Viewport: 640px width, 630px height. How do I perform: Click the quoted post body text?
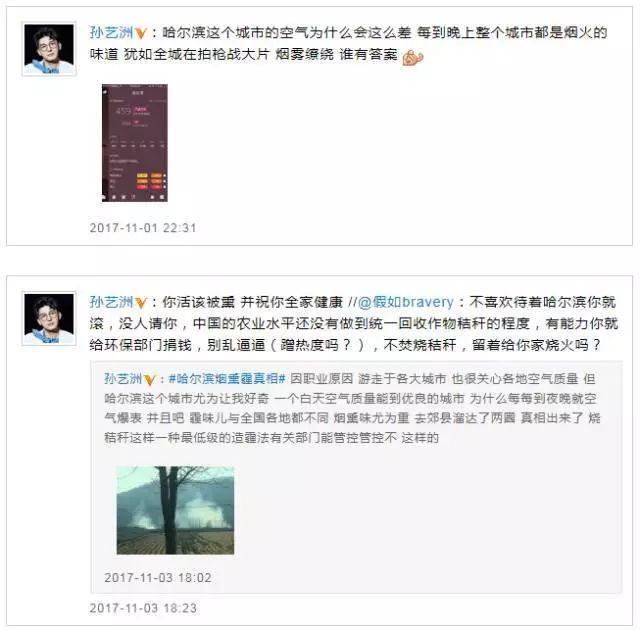(x=352, y=408)
